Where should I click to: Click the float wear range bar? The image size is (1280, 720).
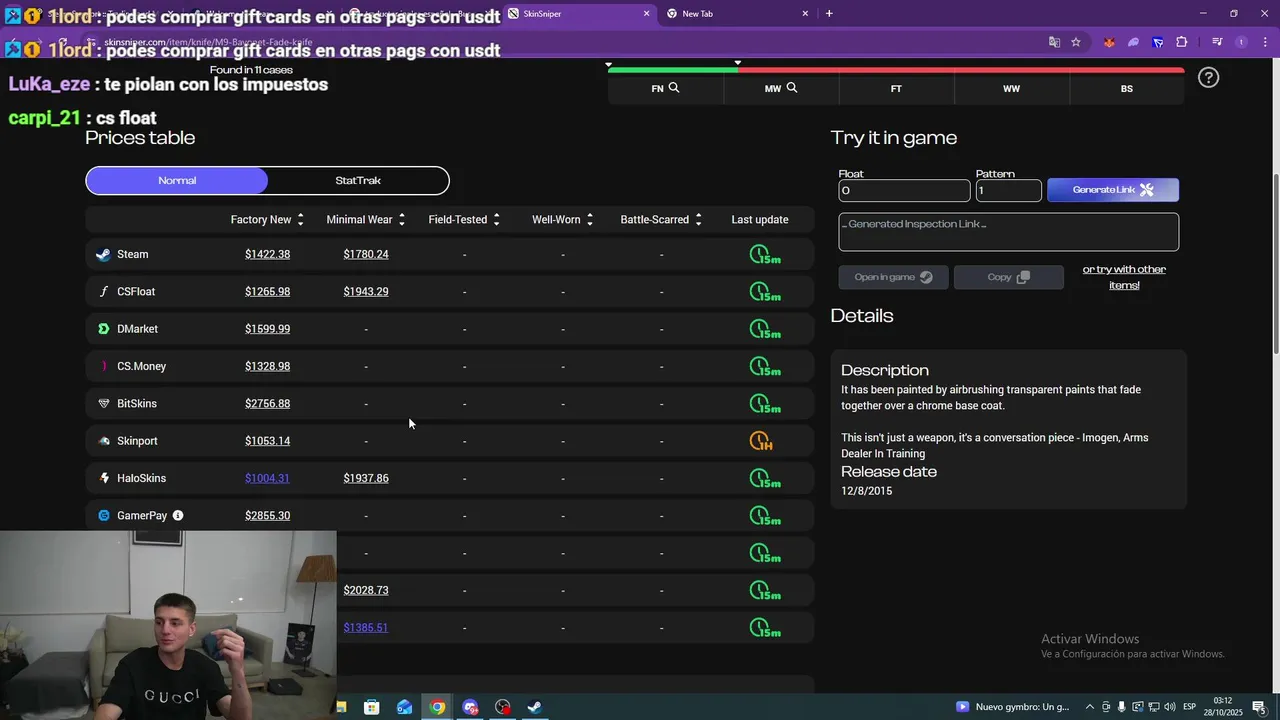point(896,70)
